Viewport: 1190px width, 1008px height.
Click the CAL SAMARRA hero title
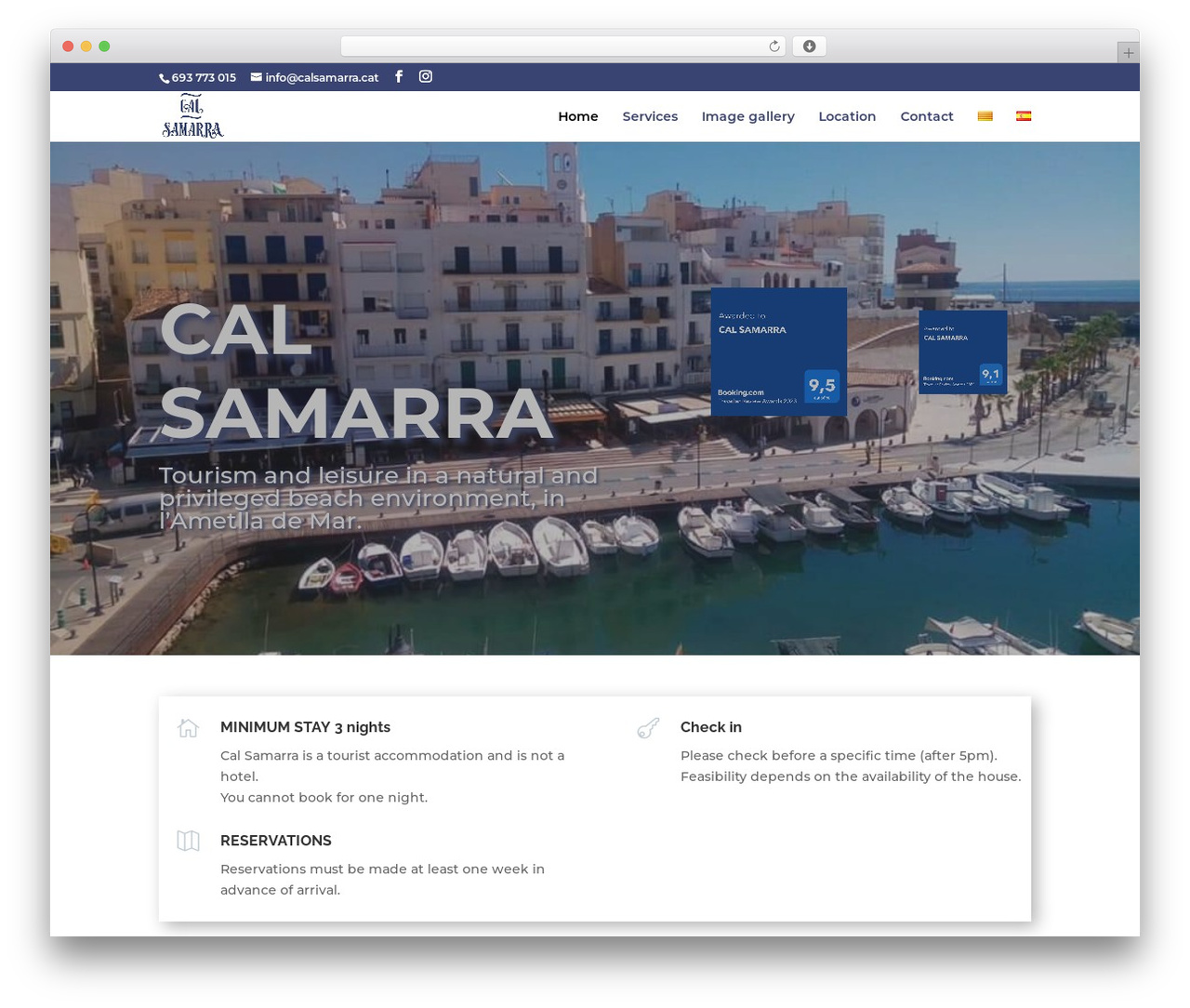[x=357, y=372]
